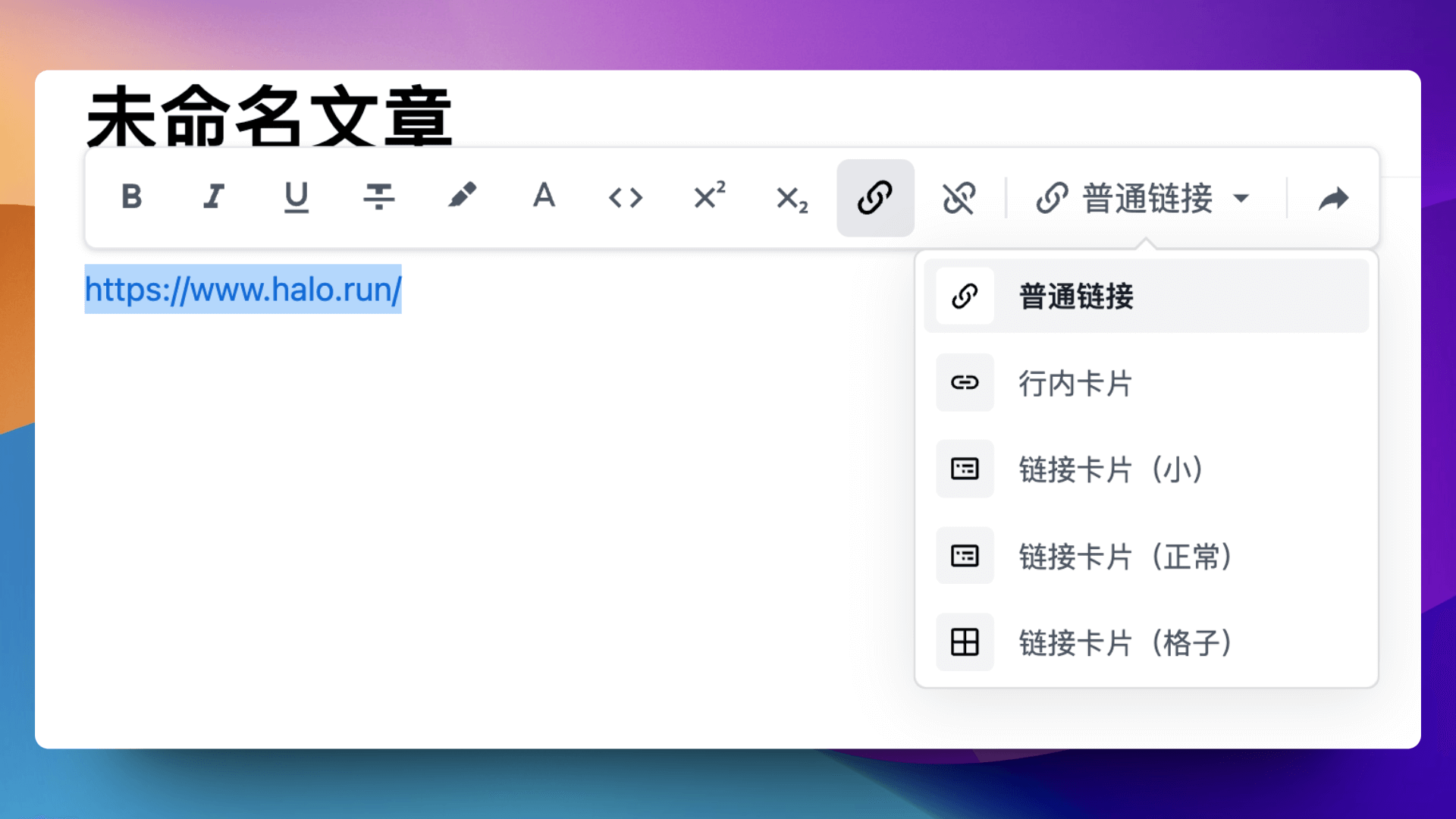Click the https://www.halo.run/ link text

(x=243, y=290)
